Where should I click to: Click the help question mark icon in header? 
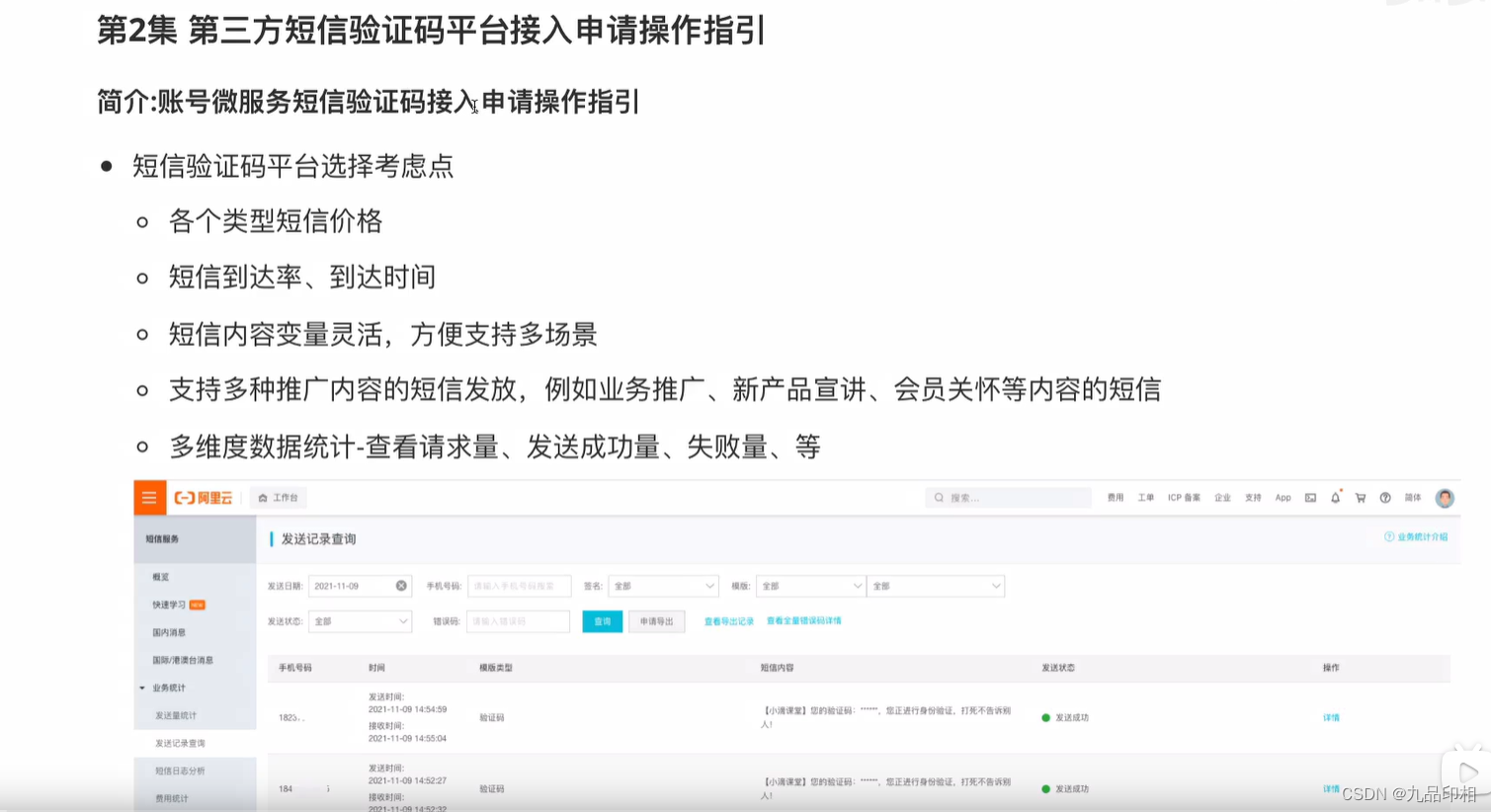(1385, 498)
